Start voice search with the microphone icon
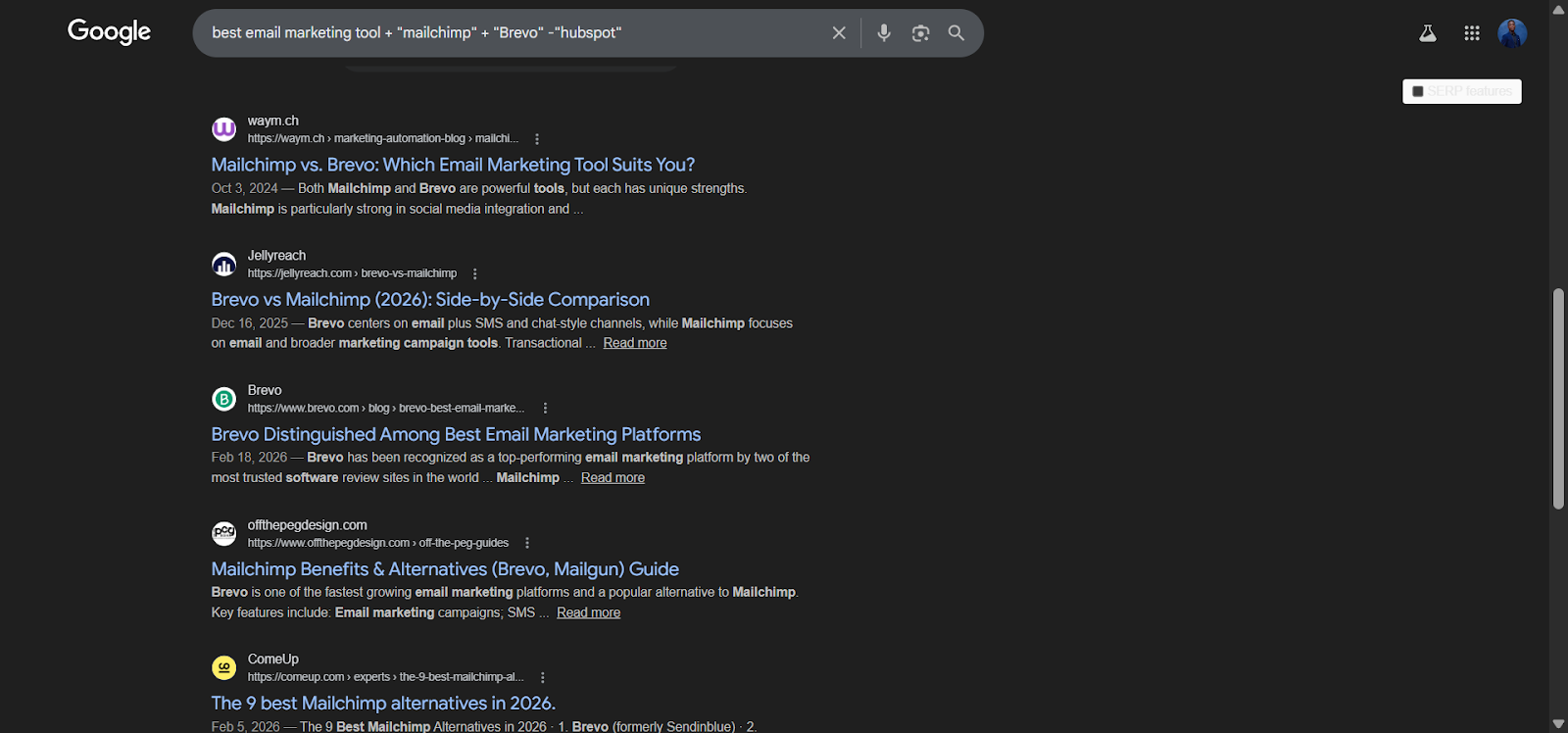Screen dimensions: 1568x733 click(x=884, y=33)
